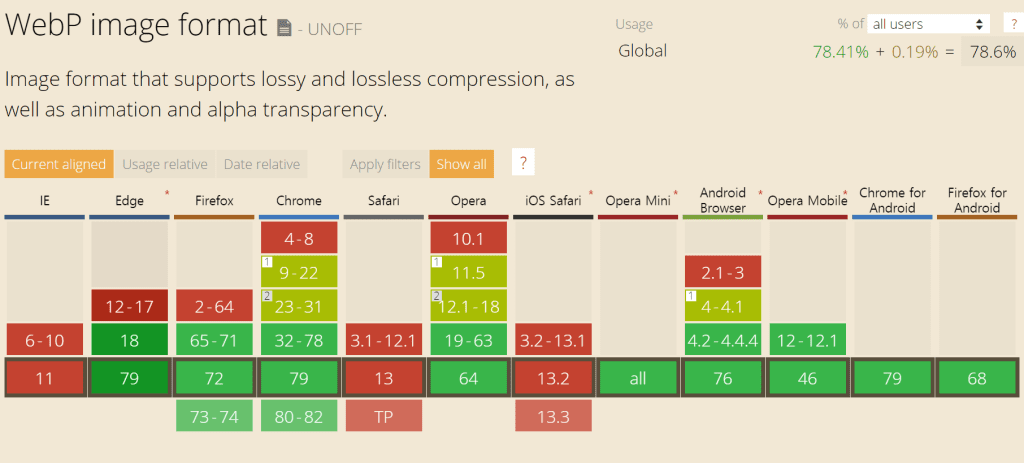Click the Safari column header

(384, 201)
